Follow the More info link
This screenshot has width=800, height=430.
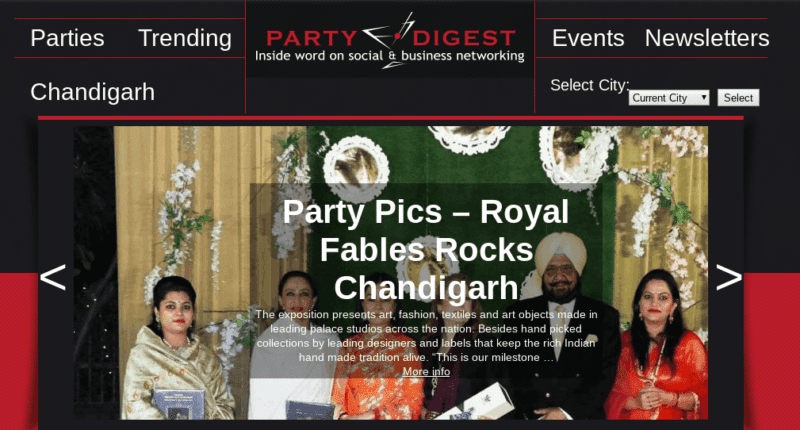[426, 371]
